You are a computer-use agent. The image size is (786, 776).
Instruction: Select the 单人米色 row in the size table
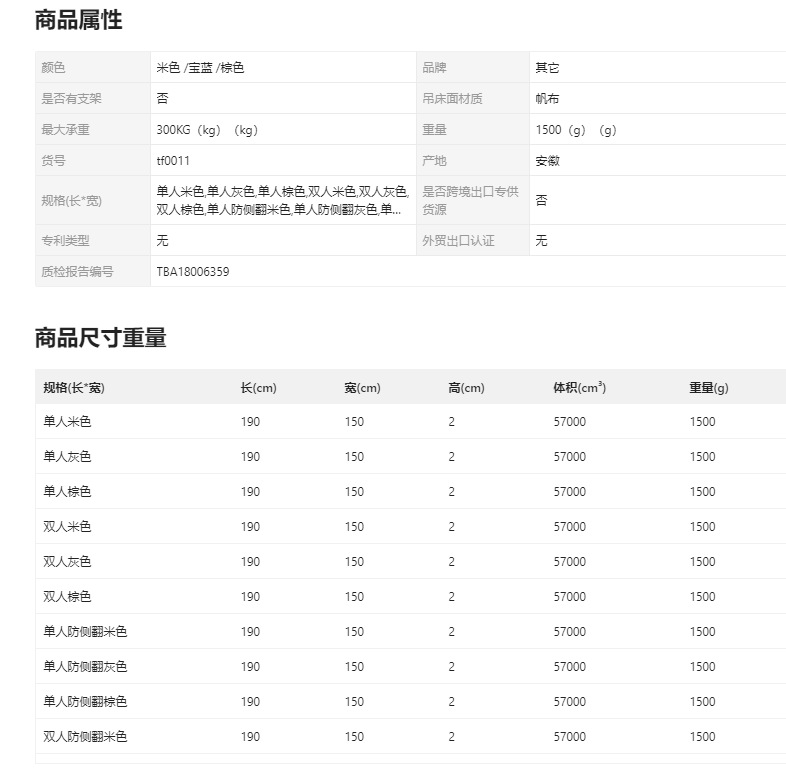point(411,422)
